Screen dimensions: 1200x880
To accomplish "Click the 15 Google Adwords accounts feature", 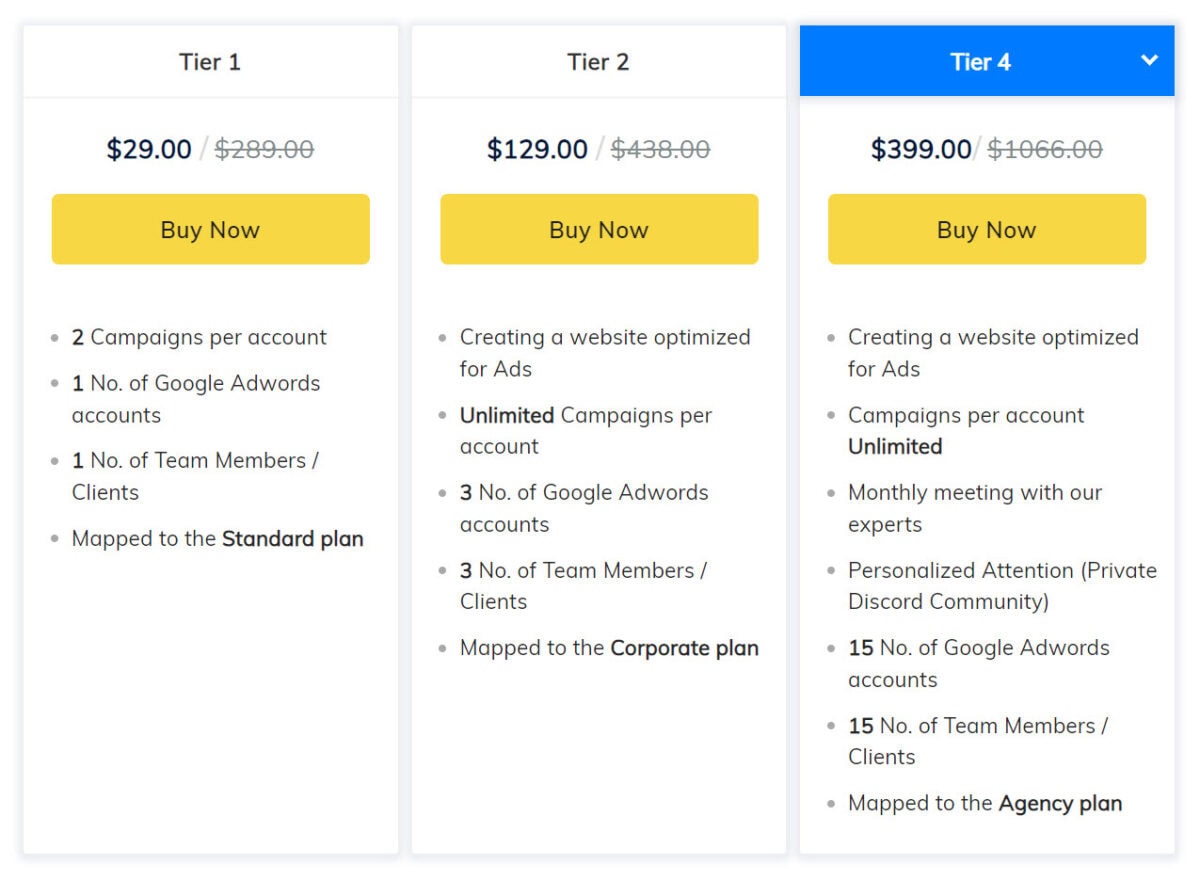I will (x=978, y=663).
